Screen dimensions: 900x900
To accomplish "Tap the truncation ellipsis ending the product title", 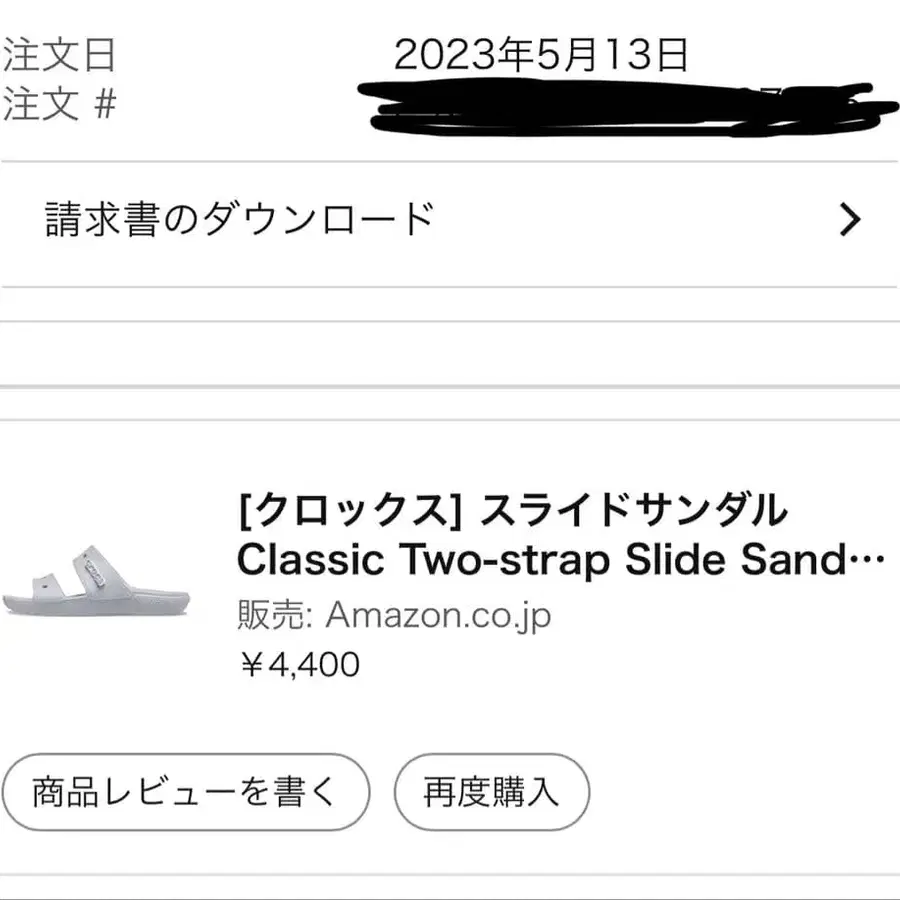I will point(866,562).
